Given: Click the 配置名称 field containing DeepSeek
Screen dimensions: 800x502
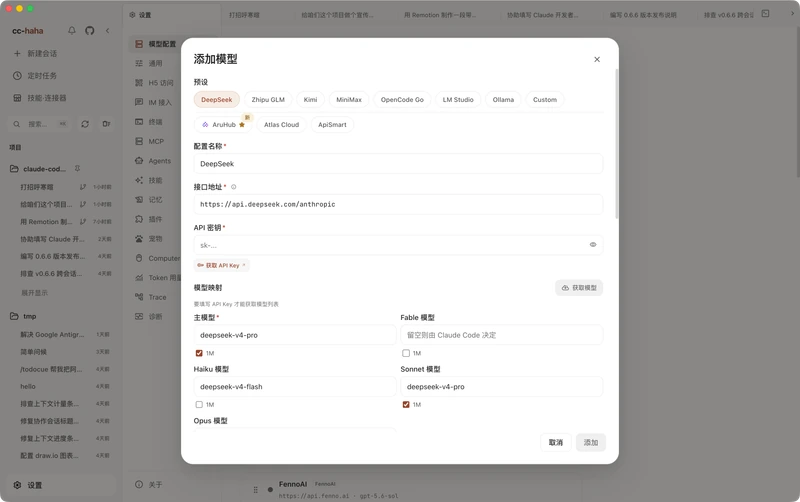Looking at the screenshot, I should (398, 164).
